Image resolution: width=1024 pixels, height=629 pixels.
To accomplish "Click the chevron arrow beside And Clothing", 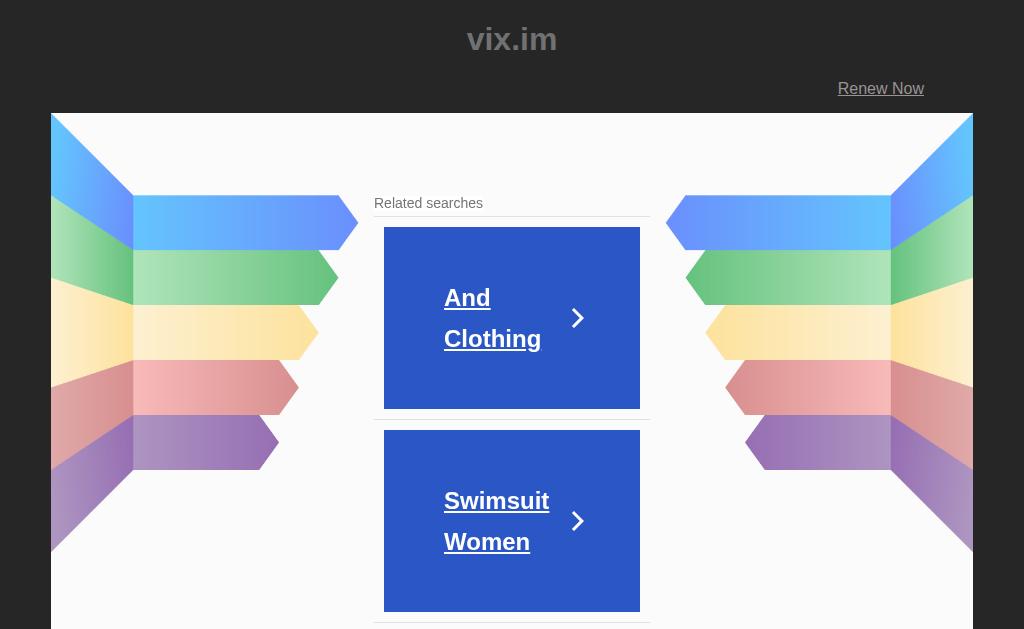I will click(x=577, y=318).
